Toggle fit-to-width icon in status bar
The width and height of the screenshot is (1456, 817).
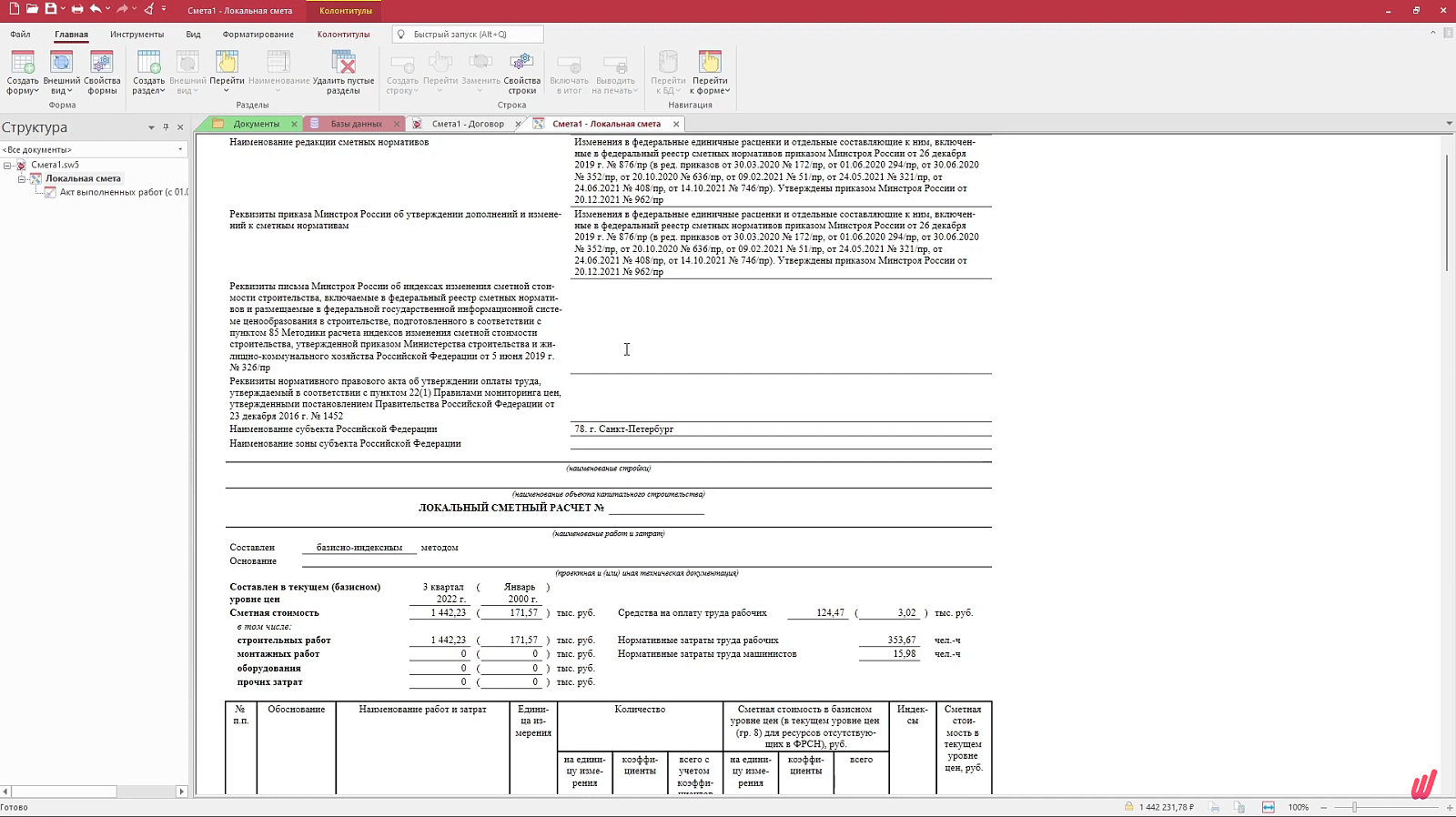click(1269, 807)
